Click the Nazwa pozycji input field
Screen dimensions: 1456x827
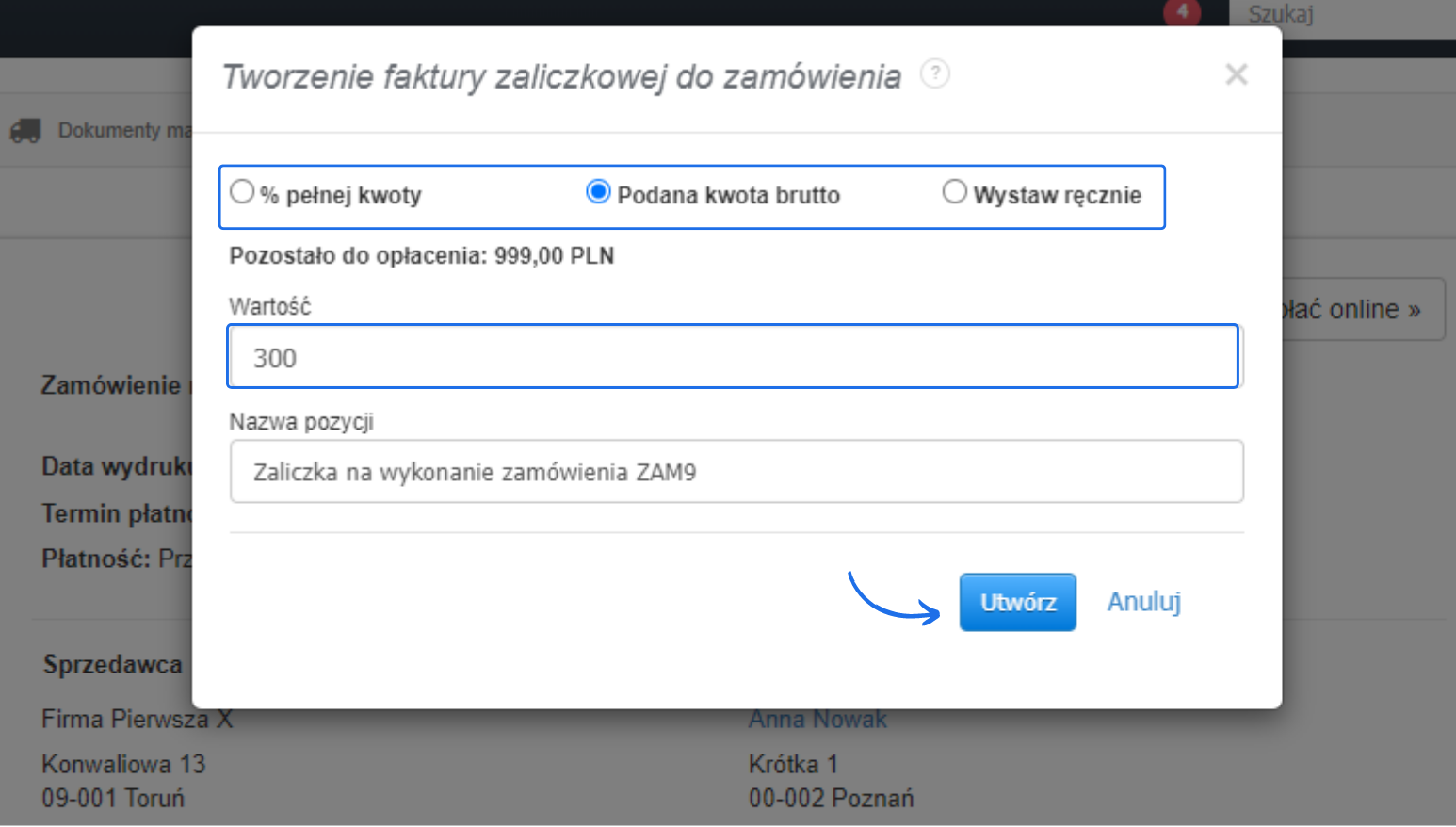(736, 471)
